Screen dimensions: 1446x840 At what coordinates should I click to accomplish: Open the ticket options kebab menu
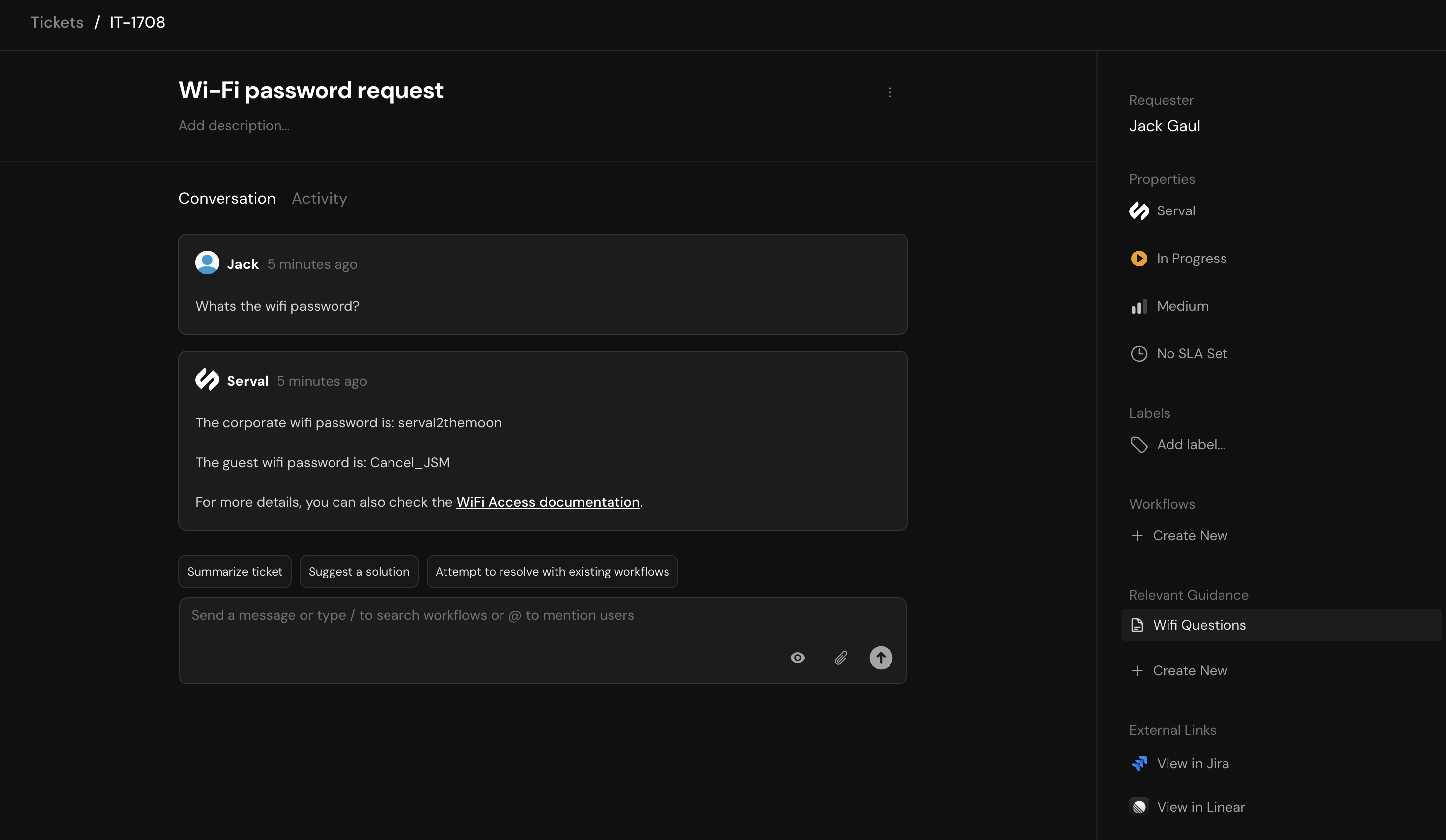point(890,91)
